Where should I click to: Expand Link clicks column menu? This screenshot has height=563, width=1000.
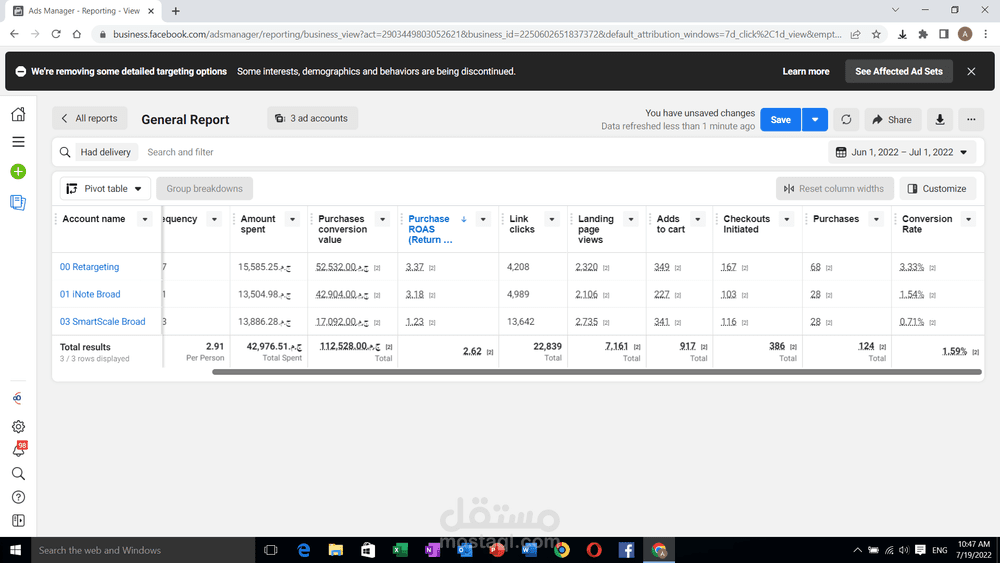coord(552,219)
